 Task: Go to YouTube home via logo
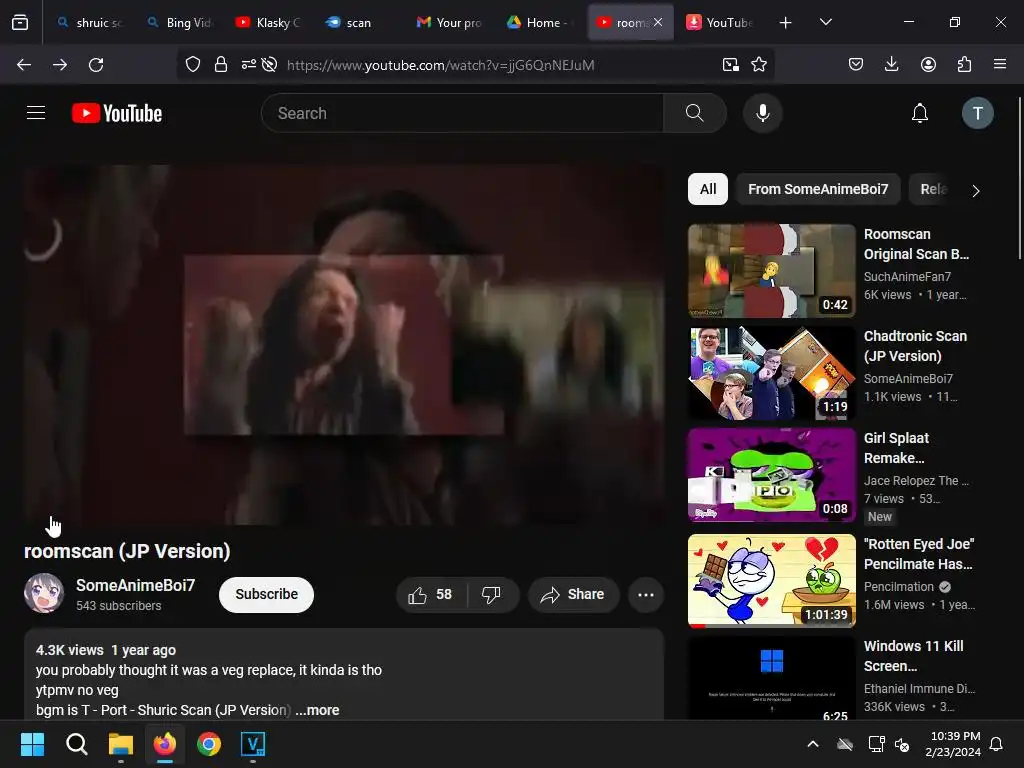point(117,113)
